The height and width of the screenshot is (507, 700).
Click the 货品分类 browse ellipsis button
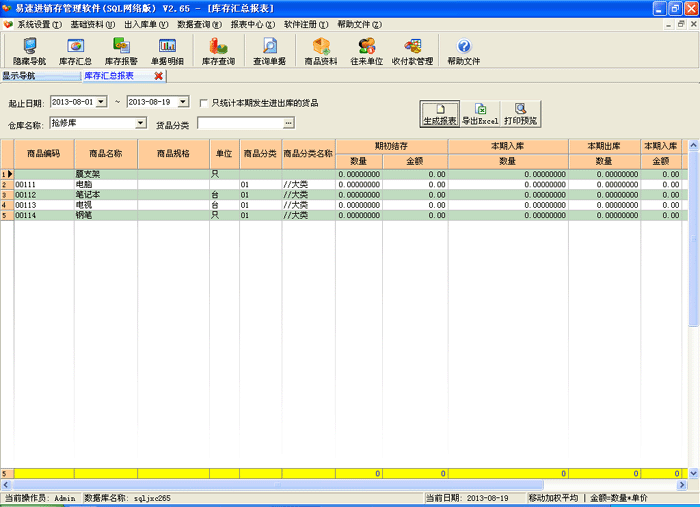tap(288, 123)
